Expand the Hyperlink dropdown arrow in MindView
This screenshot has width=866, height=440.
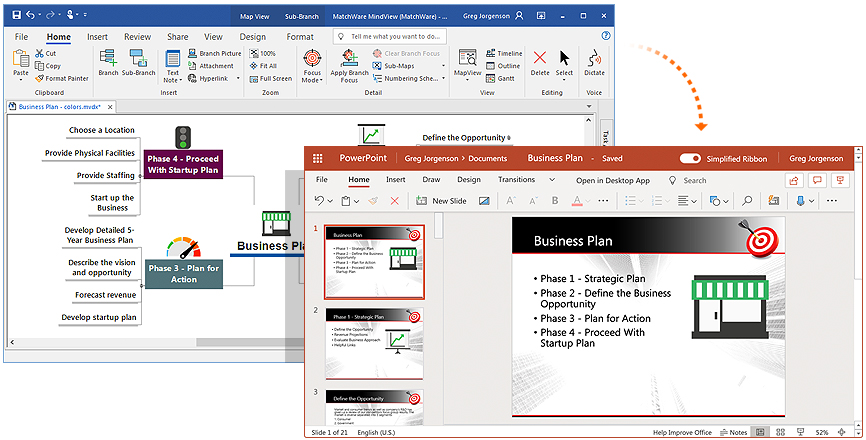(x=238, y=78)
